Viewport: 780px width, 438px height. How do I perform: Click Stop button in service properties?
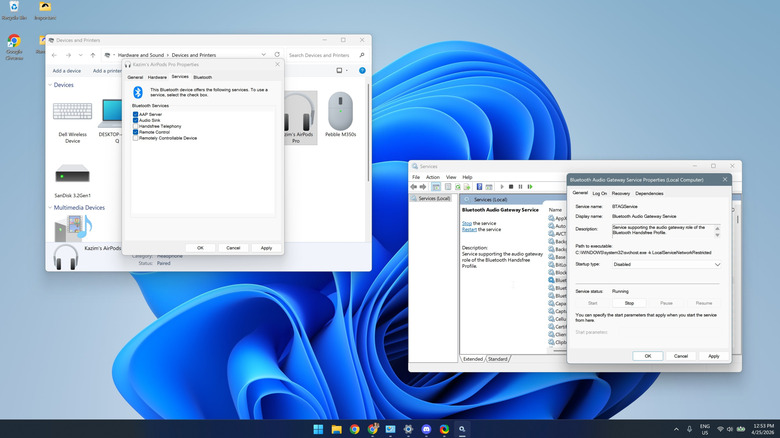(x=629, y=303)
